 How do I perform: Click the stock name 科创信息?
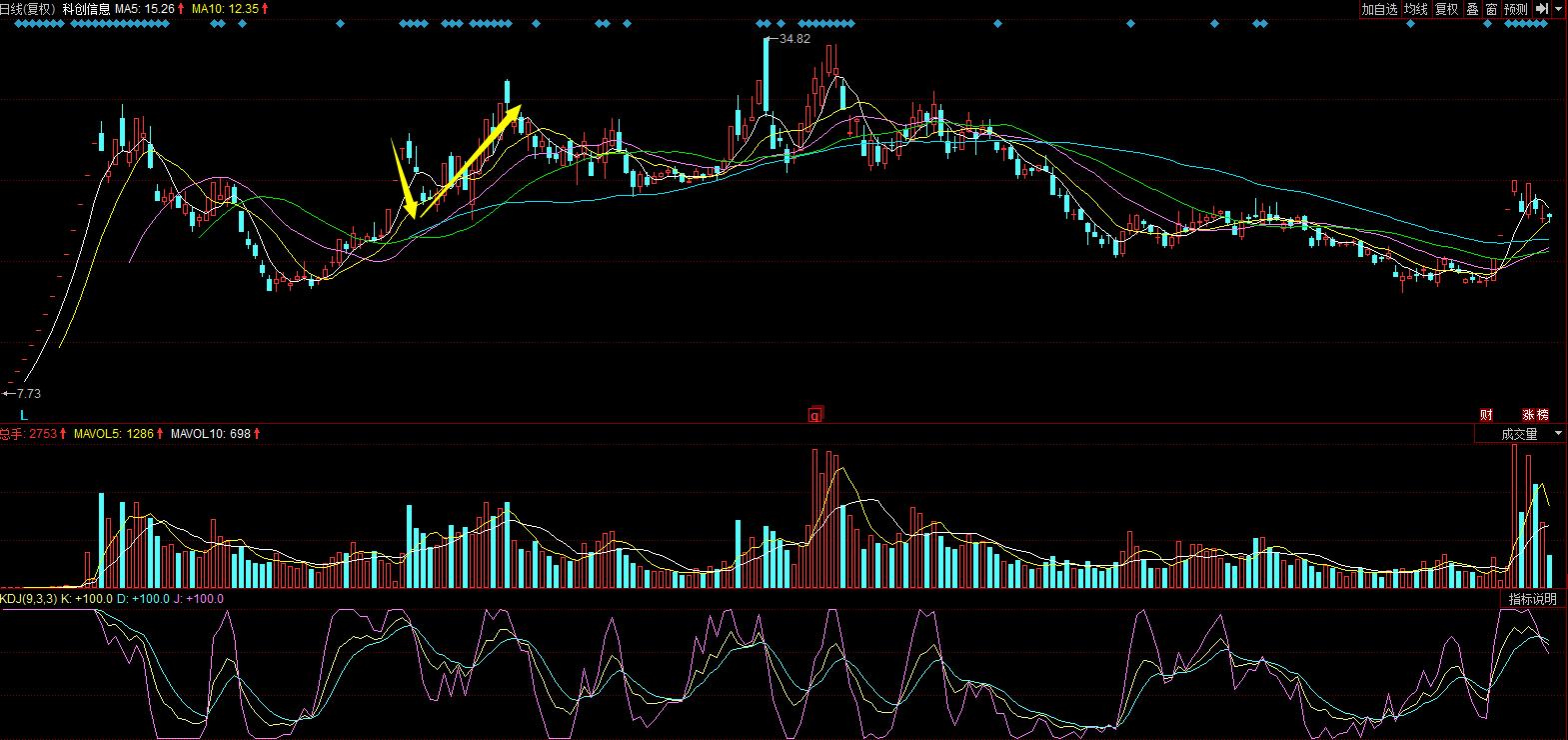click(86, 8)
